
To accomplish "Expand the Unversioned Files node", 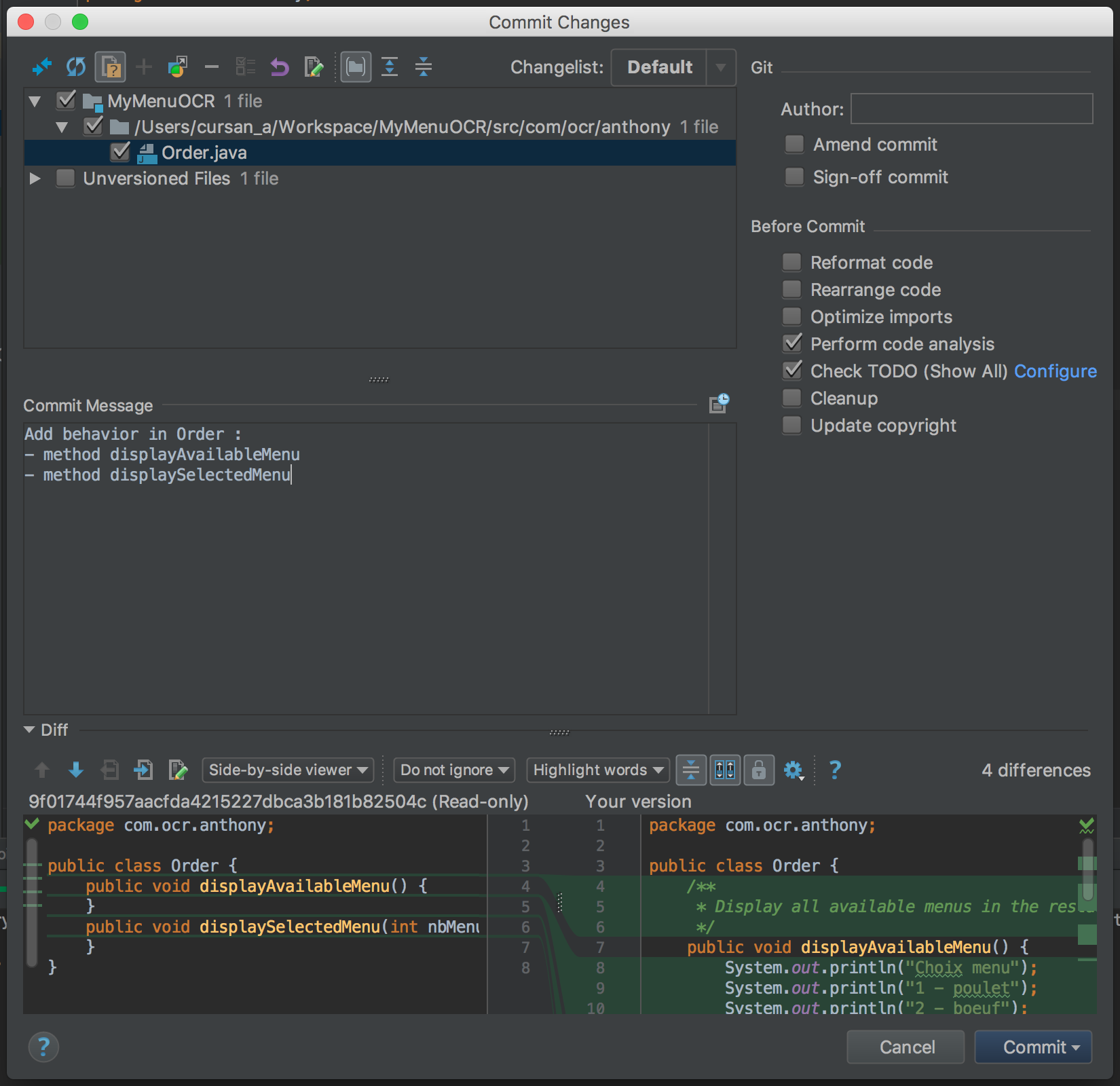I will pyautogui.click(x=35, y=179).
